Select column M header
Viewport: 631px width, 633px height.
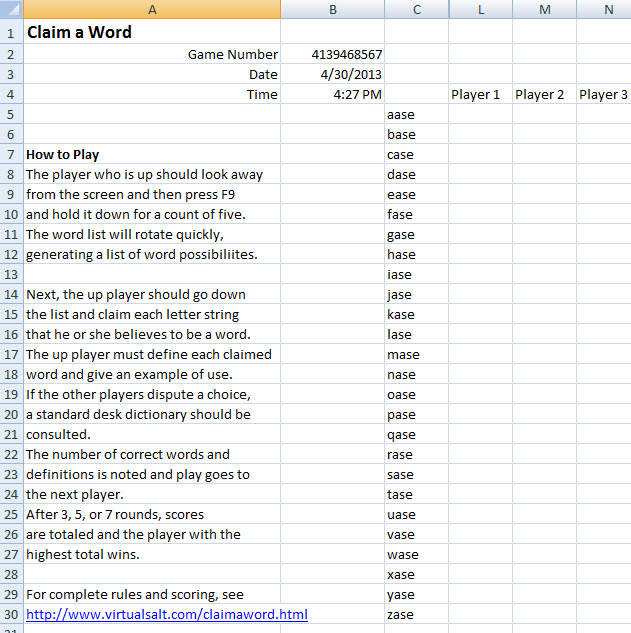click(x=544, y=9)
